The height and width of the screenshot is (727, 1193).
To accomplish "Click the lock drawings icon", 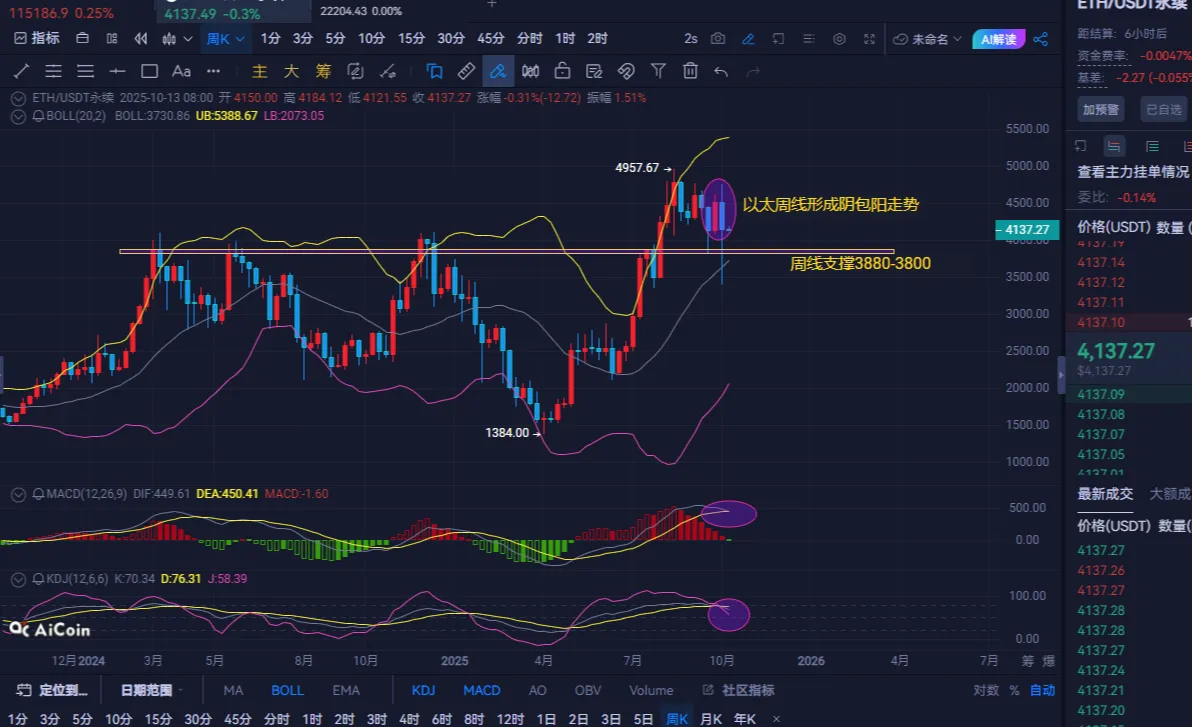I will [x=562, y=71].
